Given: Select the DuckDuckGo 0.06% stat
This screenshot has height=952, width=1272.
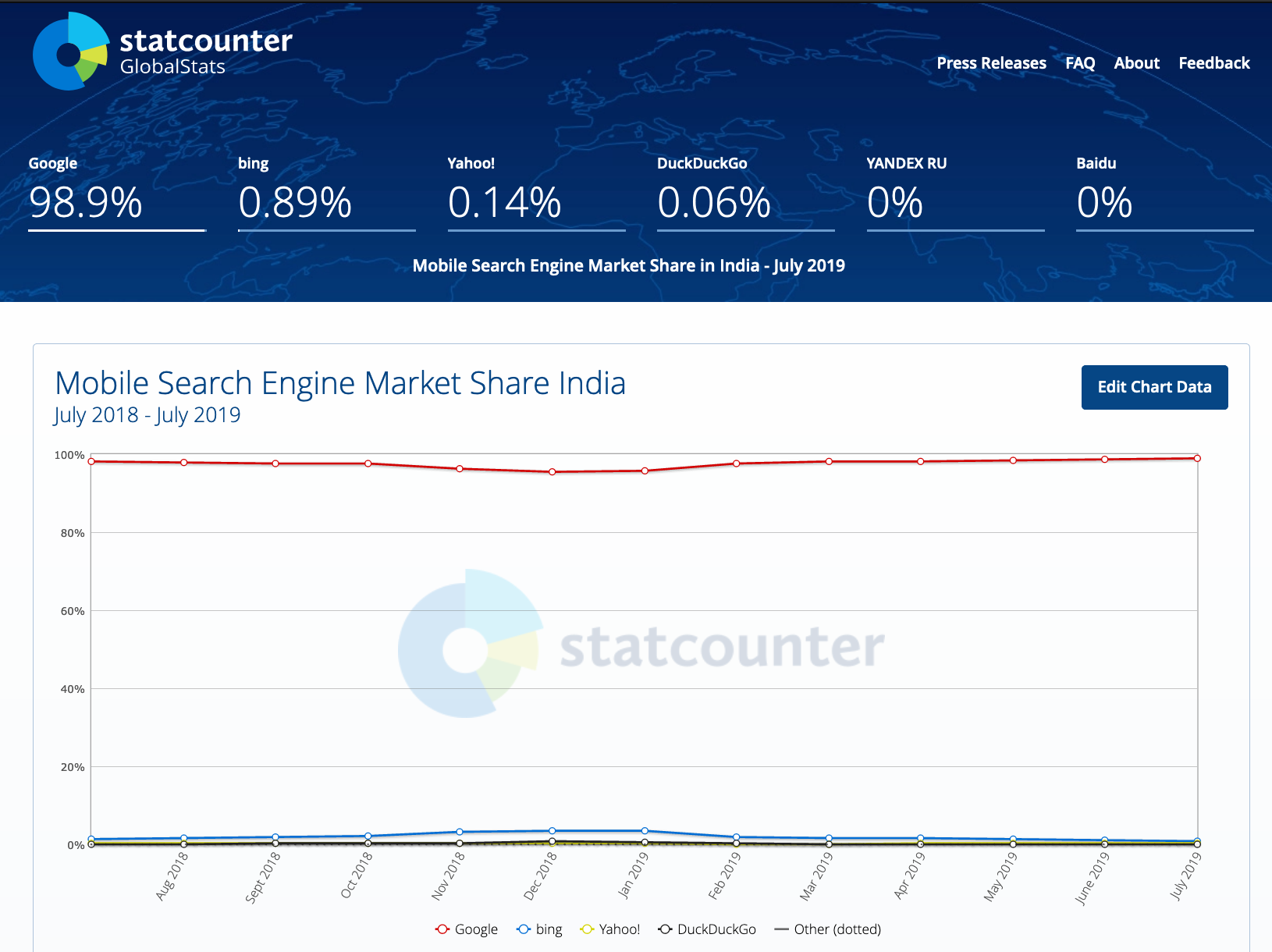Looking at the screenshot, I should [x=745, y=192].
